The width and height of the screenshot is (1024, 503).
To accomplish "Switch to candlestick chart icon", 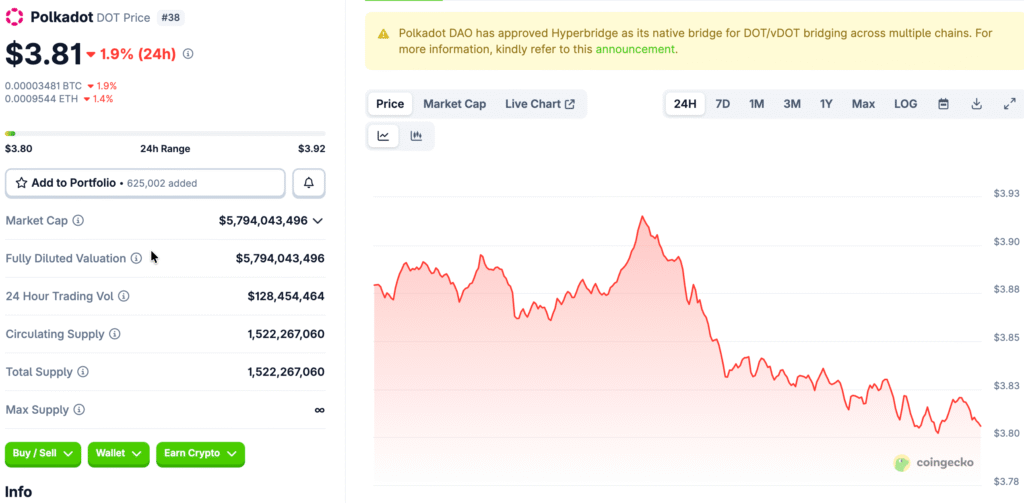I will click(416, 136).
